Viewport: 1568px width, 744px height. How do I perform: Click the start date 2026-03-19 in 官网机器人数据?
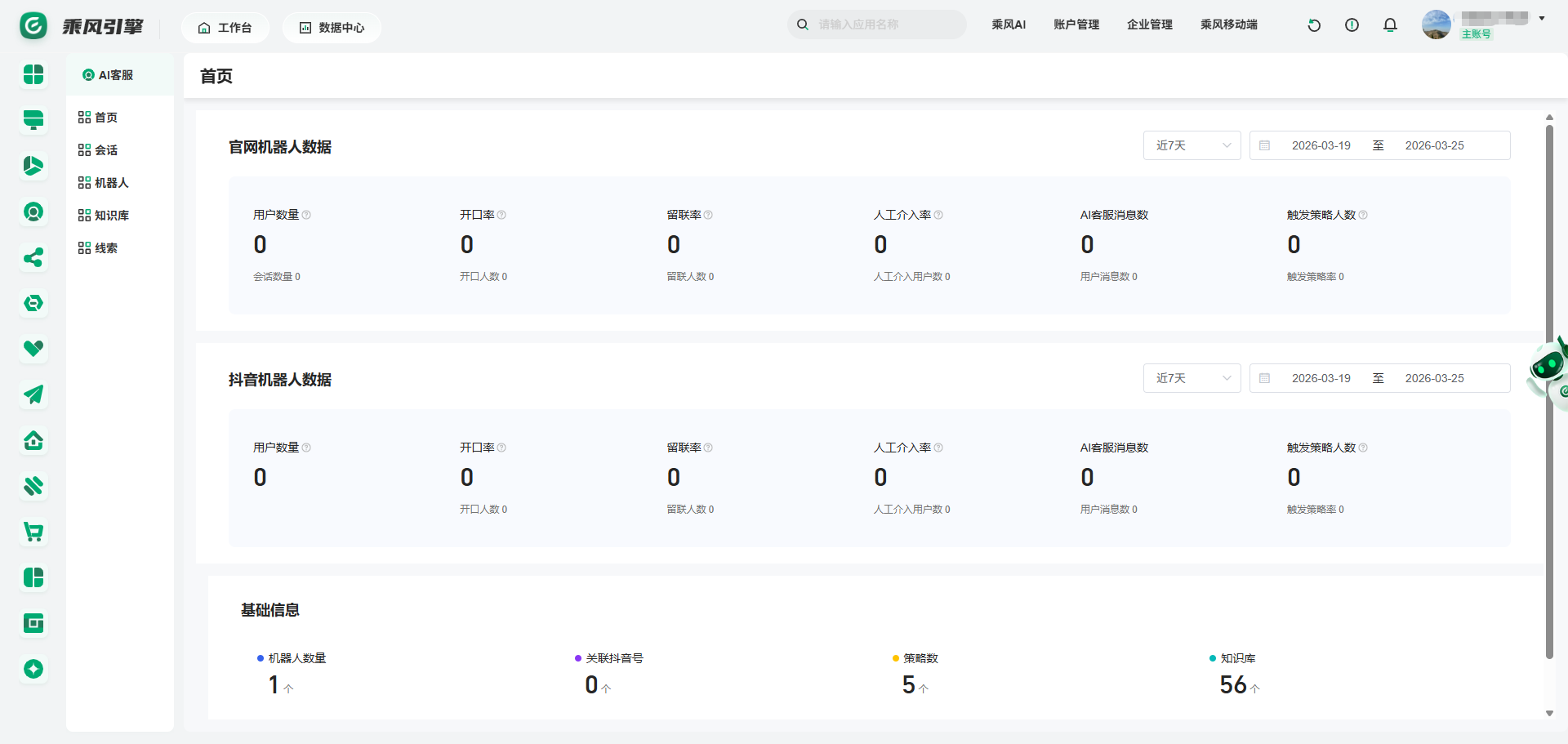(1321, 145)
